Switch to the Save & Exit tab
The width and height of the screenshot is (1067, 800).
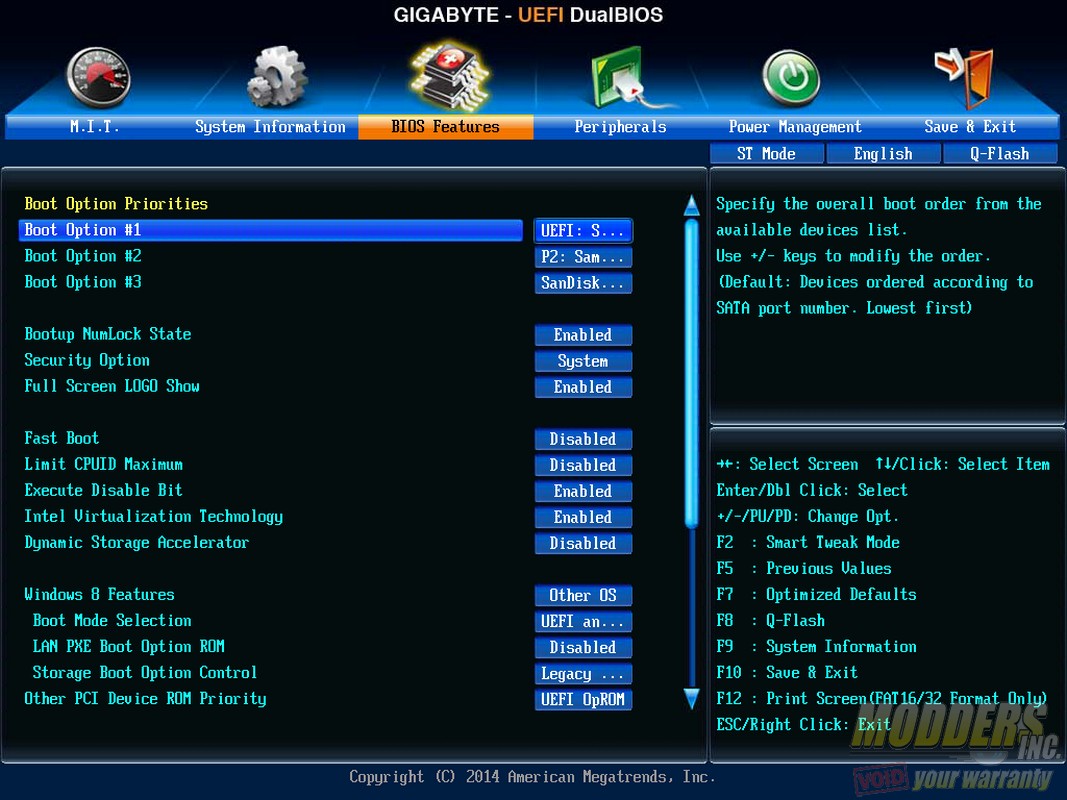(970, 127)
